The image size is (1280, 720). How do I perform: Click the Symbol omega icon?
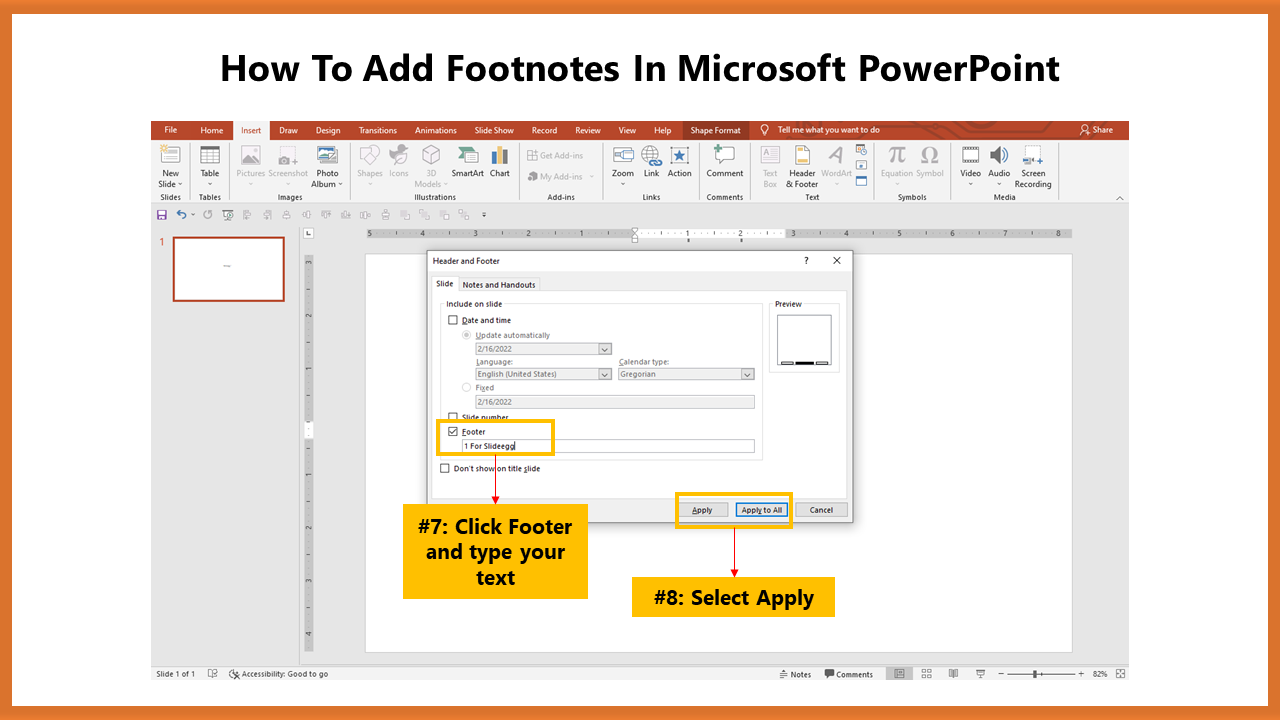(930, 155)
